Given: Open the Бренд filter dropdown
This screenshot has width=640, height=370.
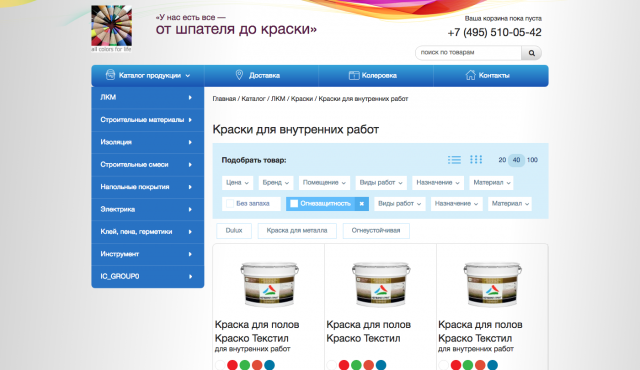Looking at the screenshot, I should tap(276, 183).
